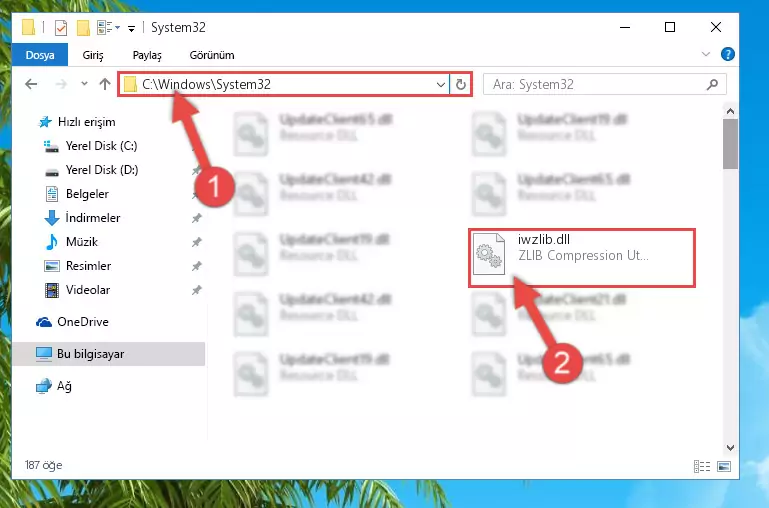Switch to large icons view in status bar
This screenshot has height=508, width=769.
(724, 466)
